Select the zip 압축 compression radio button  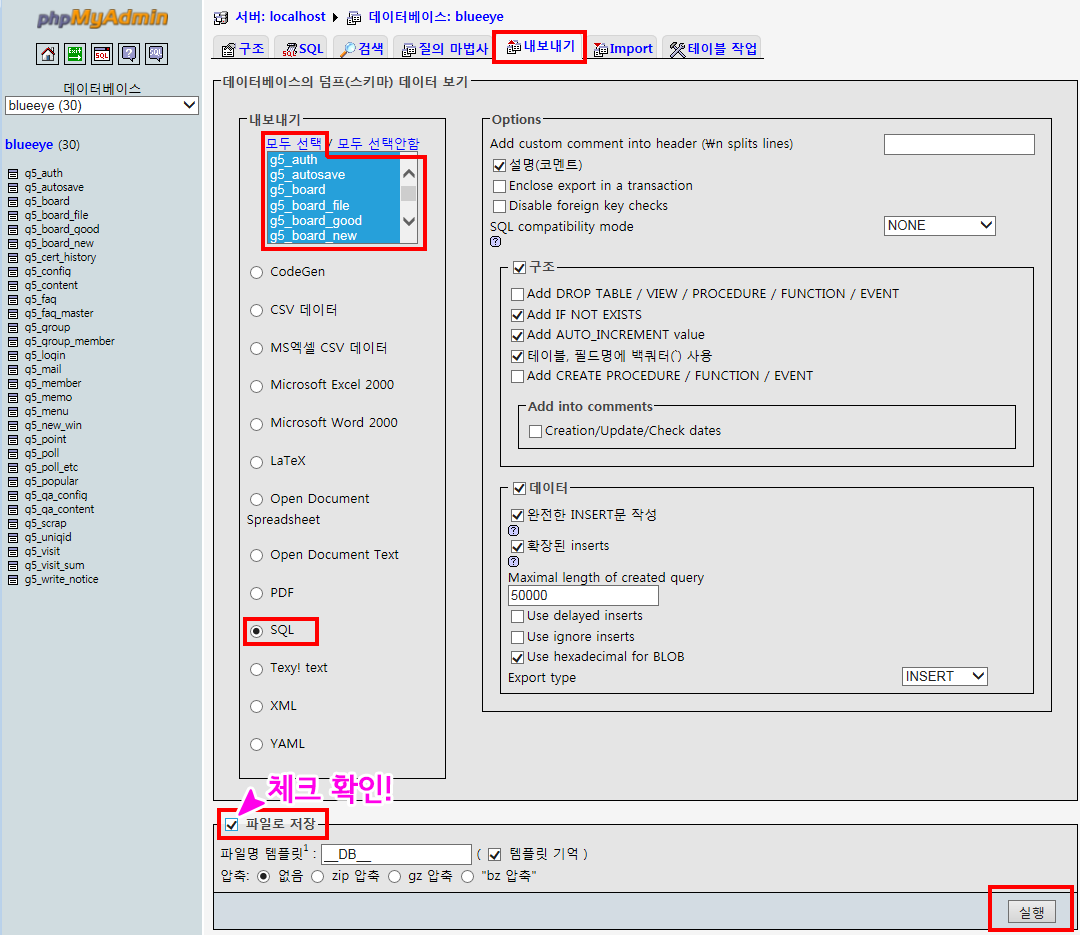[x=317, y=876]
